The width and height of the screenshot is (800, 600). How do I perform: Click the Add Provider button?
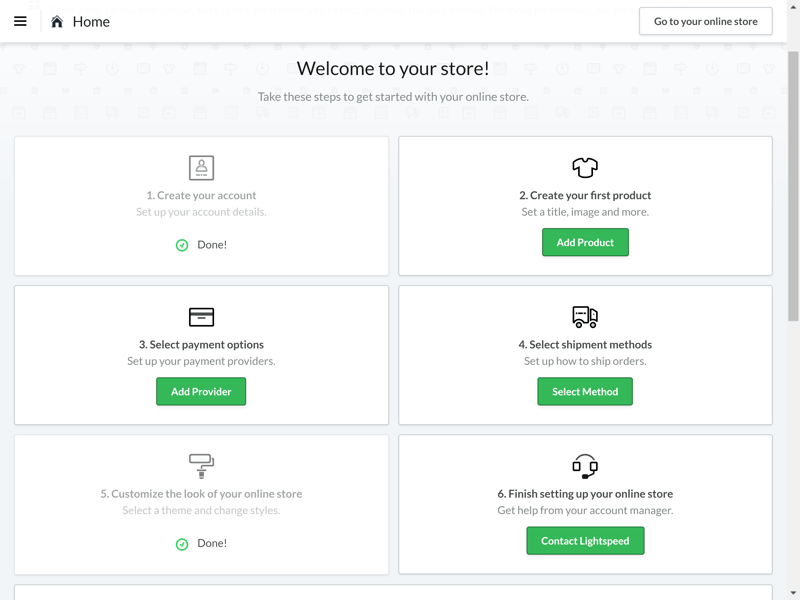[x=201, y=391]
